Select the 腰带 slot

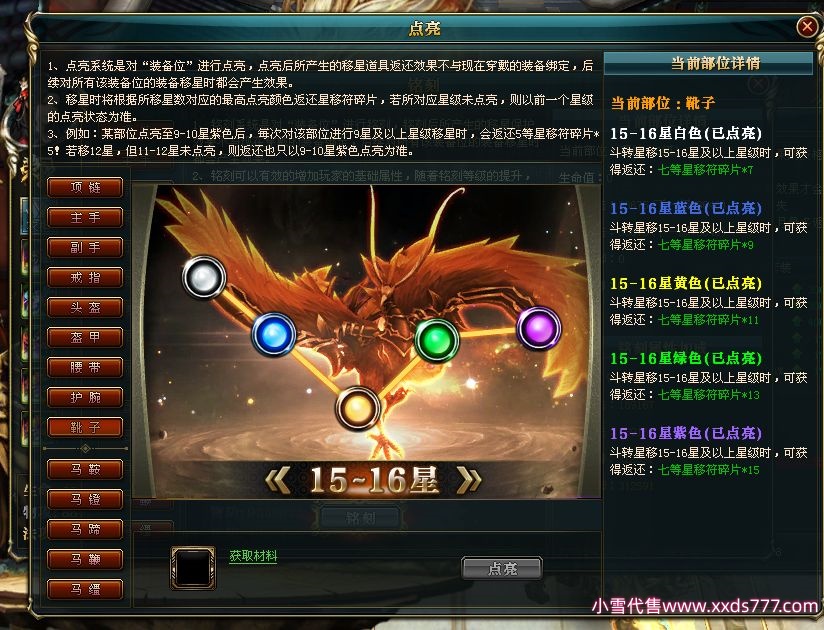(x=85, y=367)
